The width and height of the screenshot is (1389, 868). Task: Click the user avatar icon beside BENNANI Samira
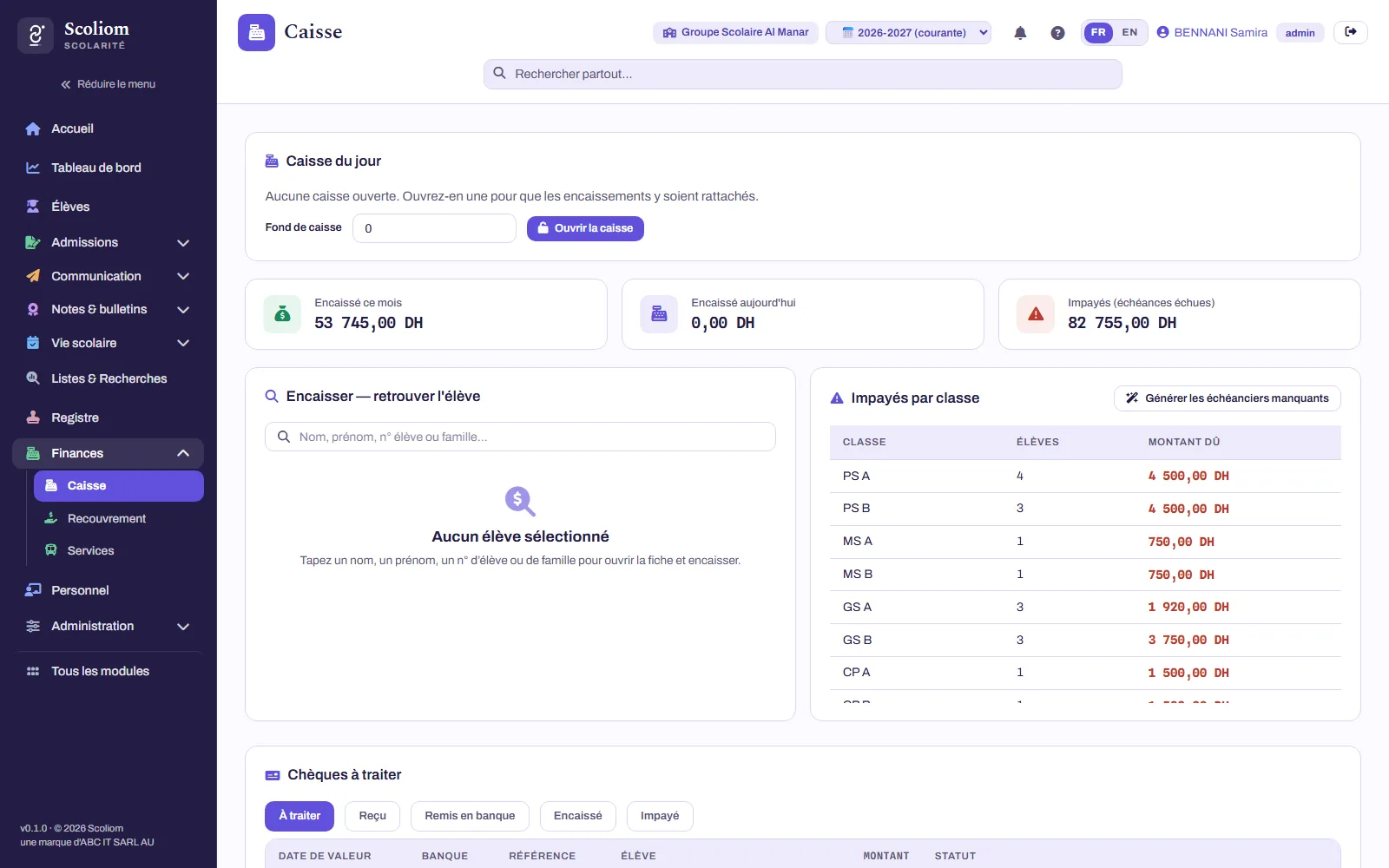1163,32
